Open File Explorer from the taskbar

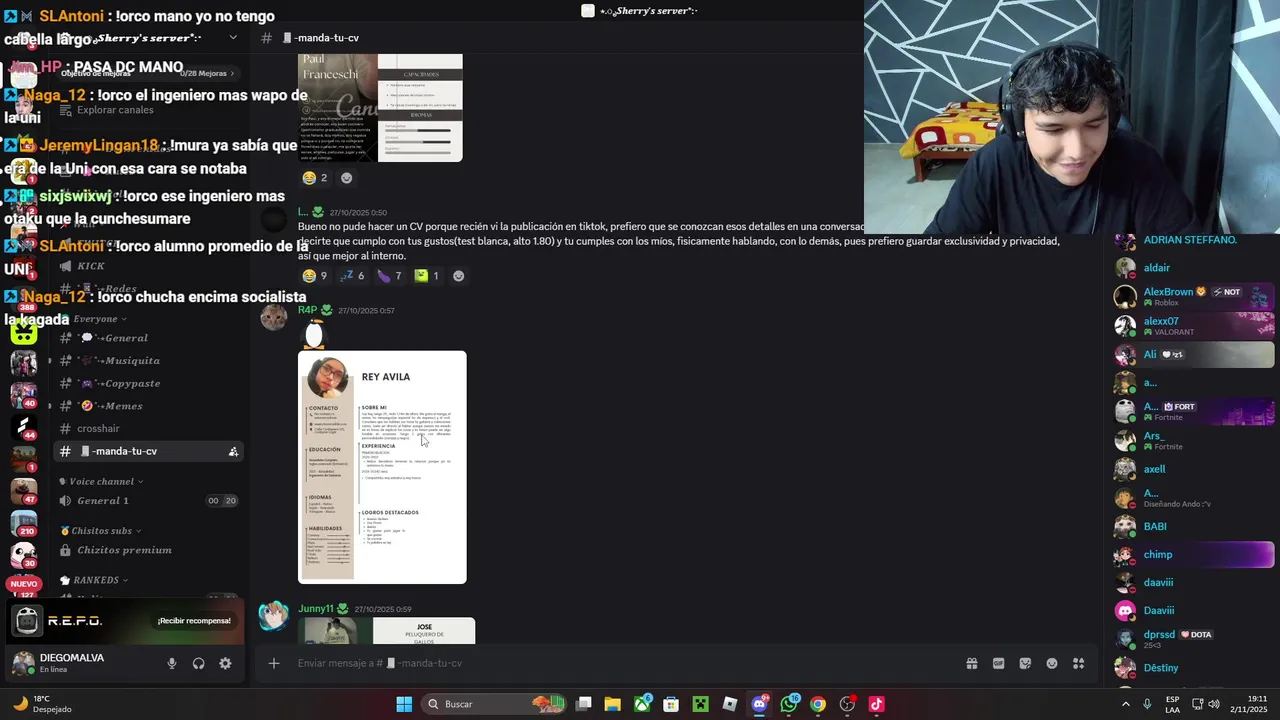(612, 704)
